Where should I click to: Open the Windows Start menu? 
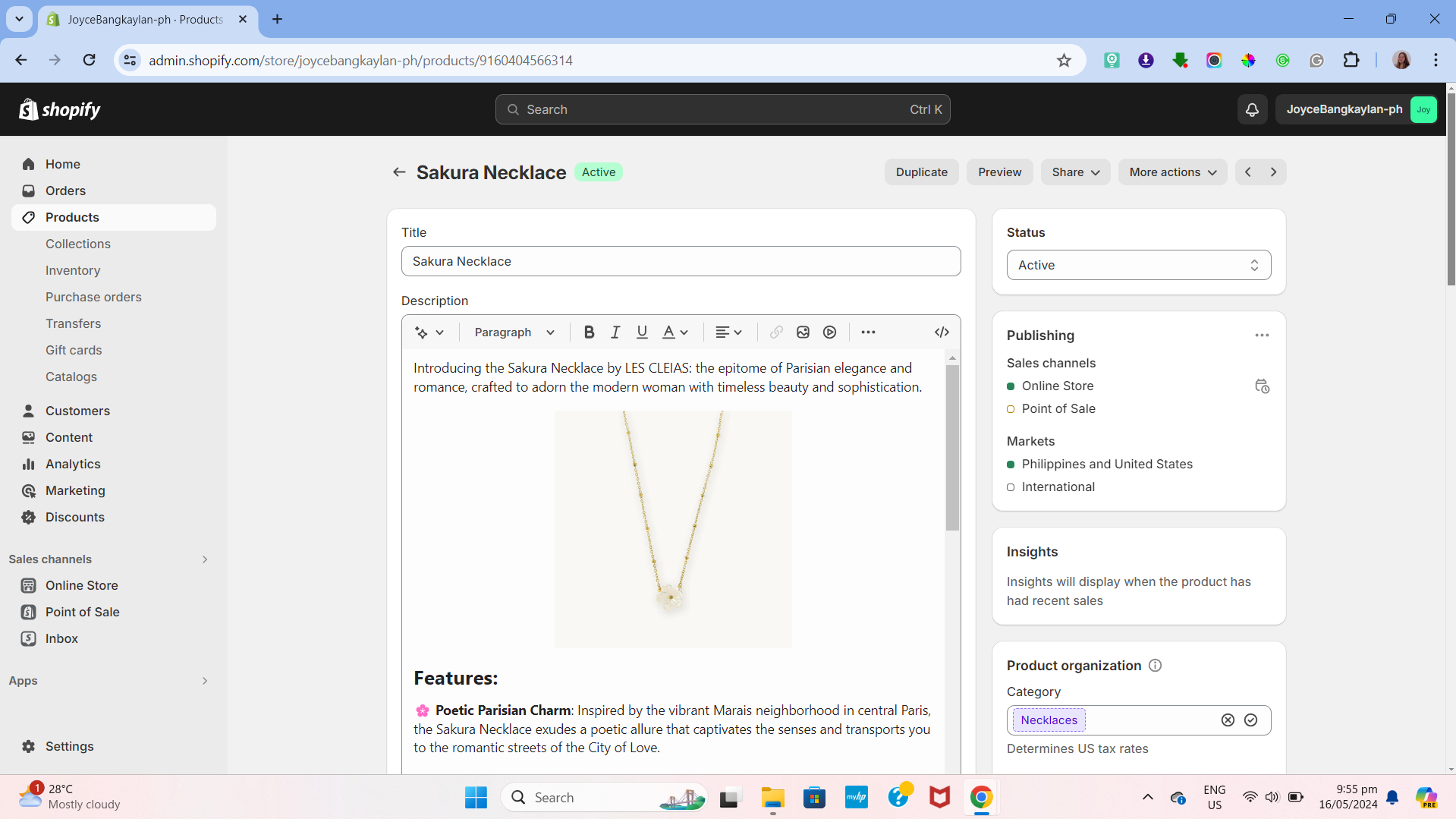pos(476,798)
